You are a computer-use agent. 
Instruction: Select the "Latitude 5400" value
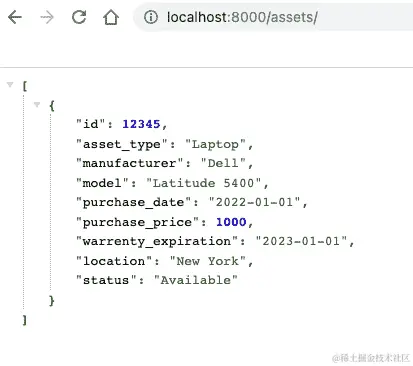[x=203, y=183]
